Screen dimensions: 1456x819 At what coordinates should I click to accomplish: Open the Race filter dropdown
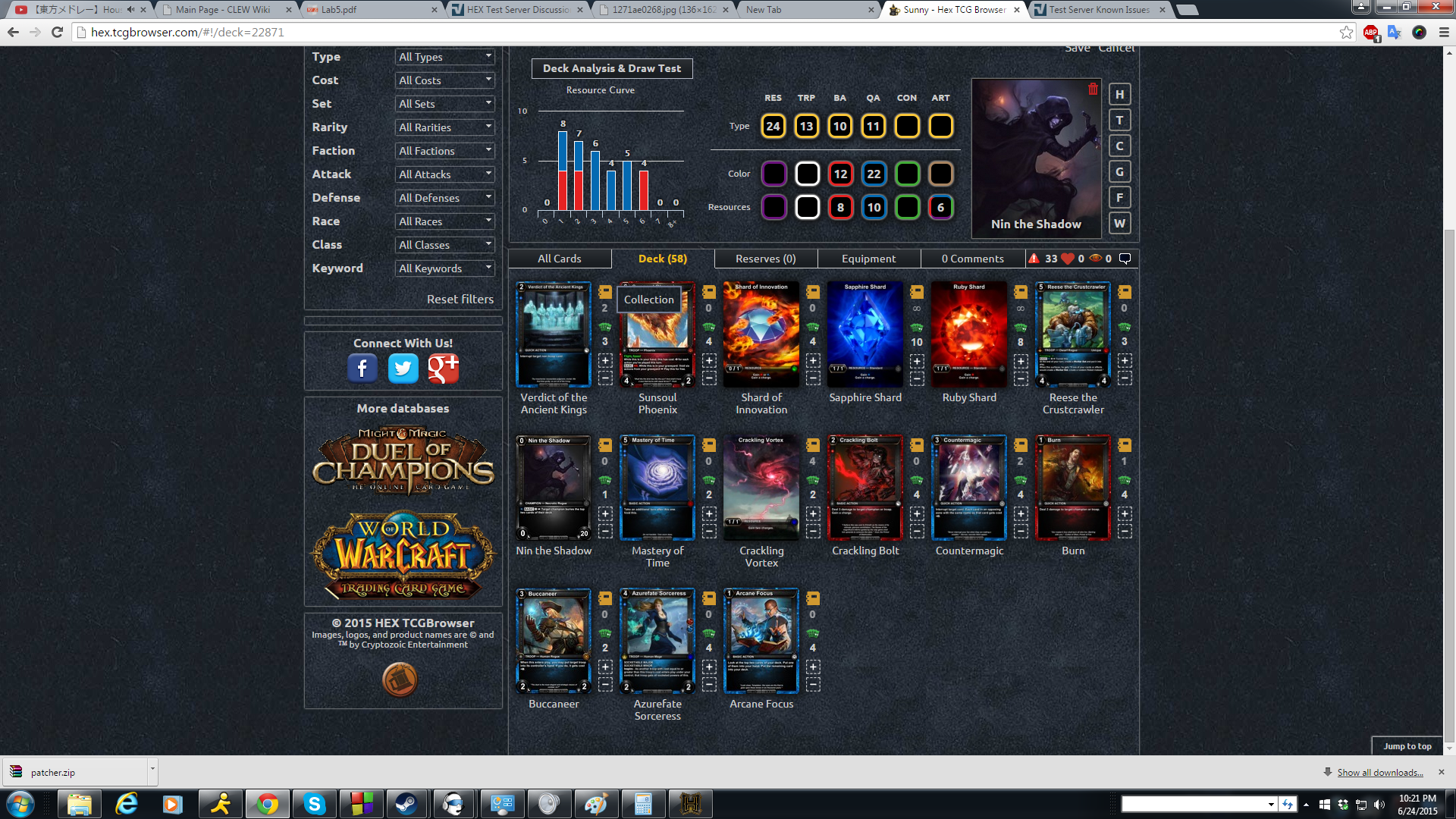(x=445, y=221)
